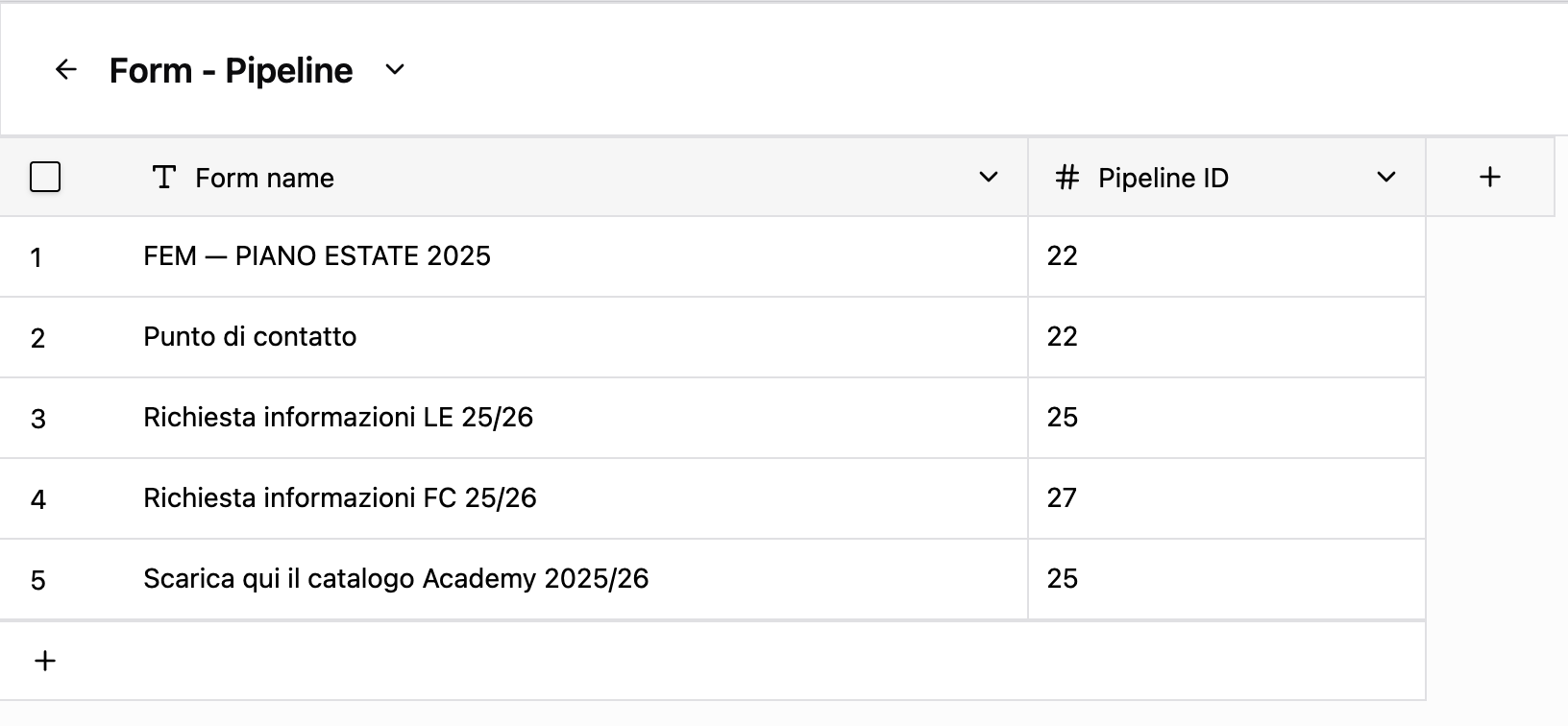Click the Form name column header
The image size is (1568, 726).
[x=265, y=178]
